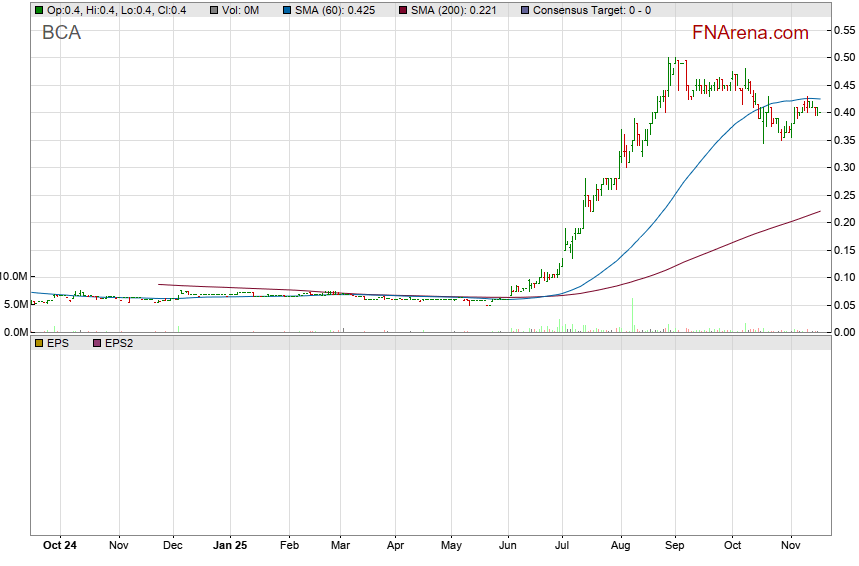
Task: Click the 0.50 price axis label
Action: pos(844,58)
